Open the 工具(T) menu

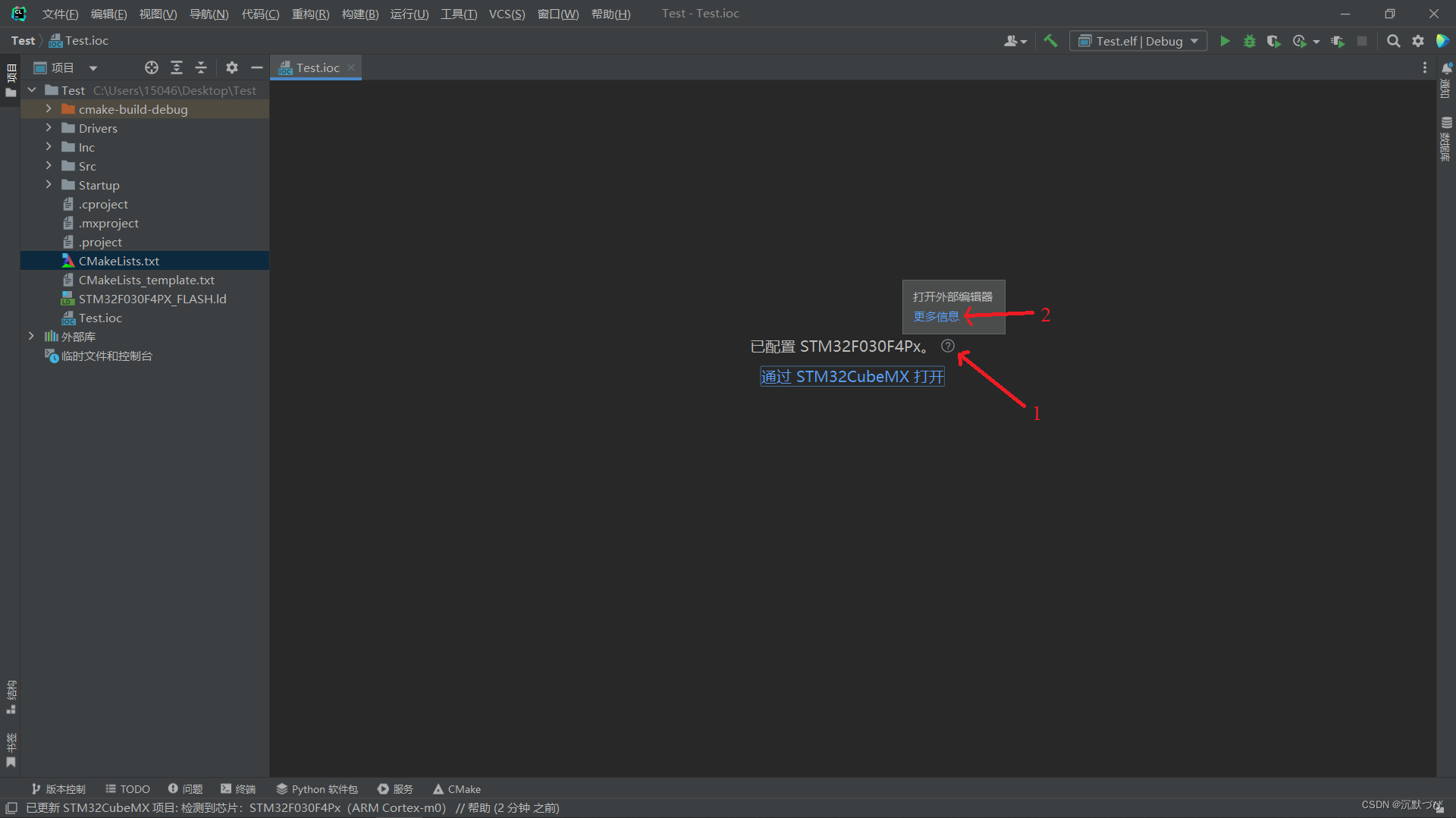tap(459, 14)
